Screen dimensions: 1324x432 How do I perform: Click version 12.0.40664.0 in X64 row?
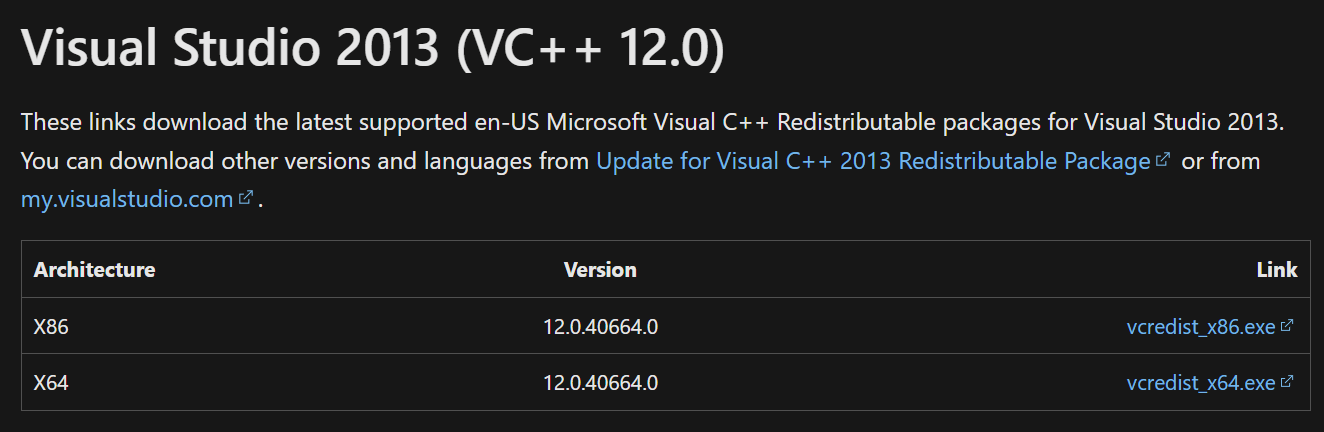click(x=600, y=383)
